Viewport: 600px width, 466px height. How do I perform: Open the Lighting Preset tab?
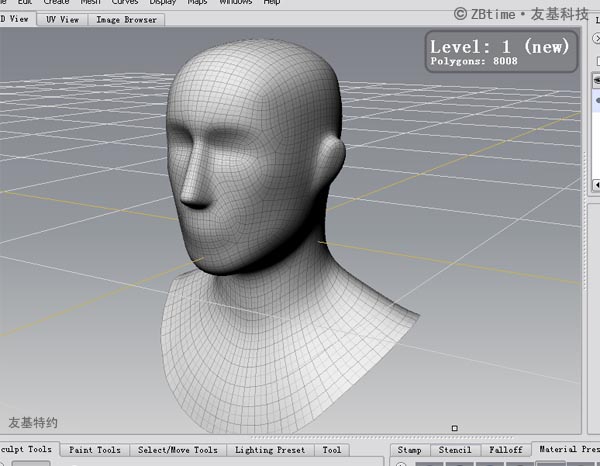[x=270, y=450]
